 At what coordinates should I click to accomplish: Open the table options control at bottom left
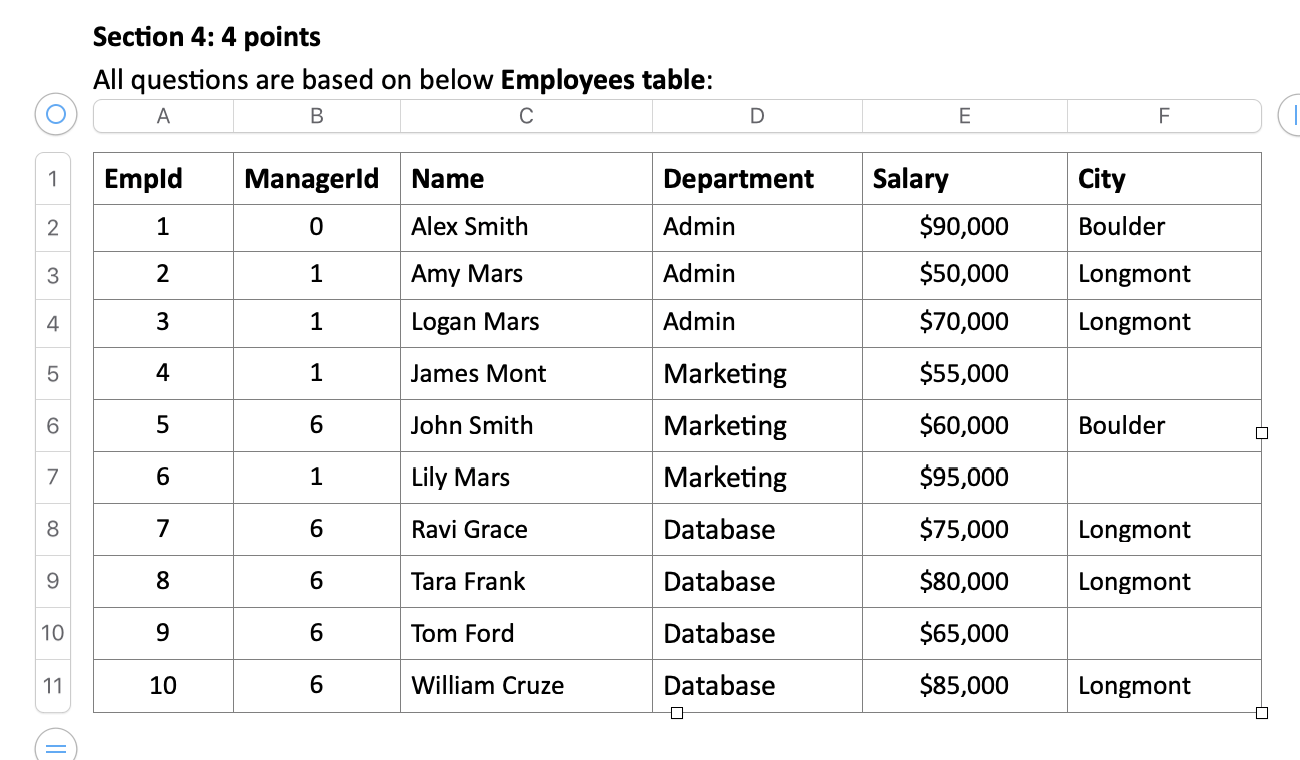[57, 748]
